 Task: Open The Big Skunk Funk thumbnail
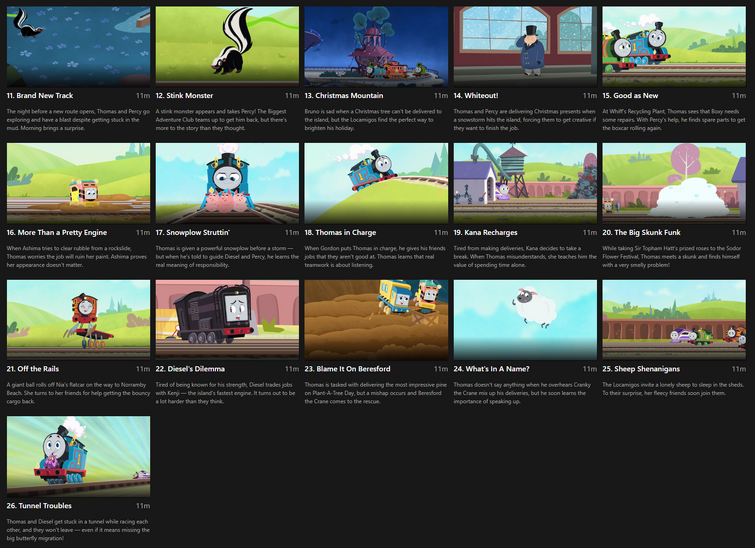click(674, 183)
